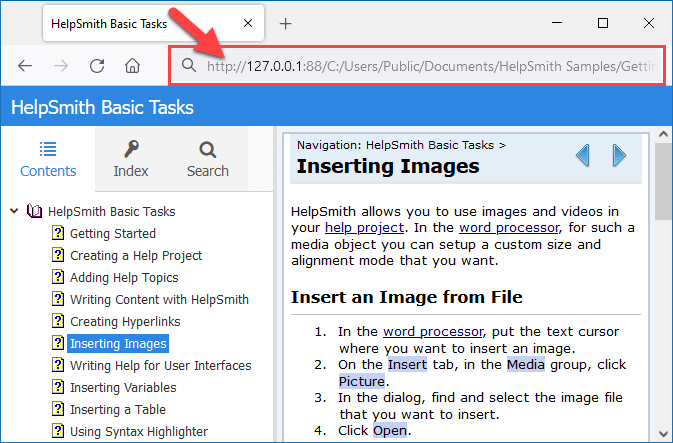Click the topic icon beside Creating a Help Project
This screenshot has width=673, height=443.
coord(58,255)
